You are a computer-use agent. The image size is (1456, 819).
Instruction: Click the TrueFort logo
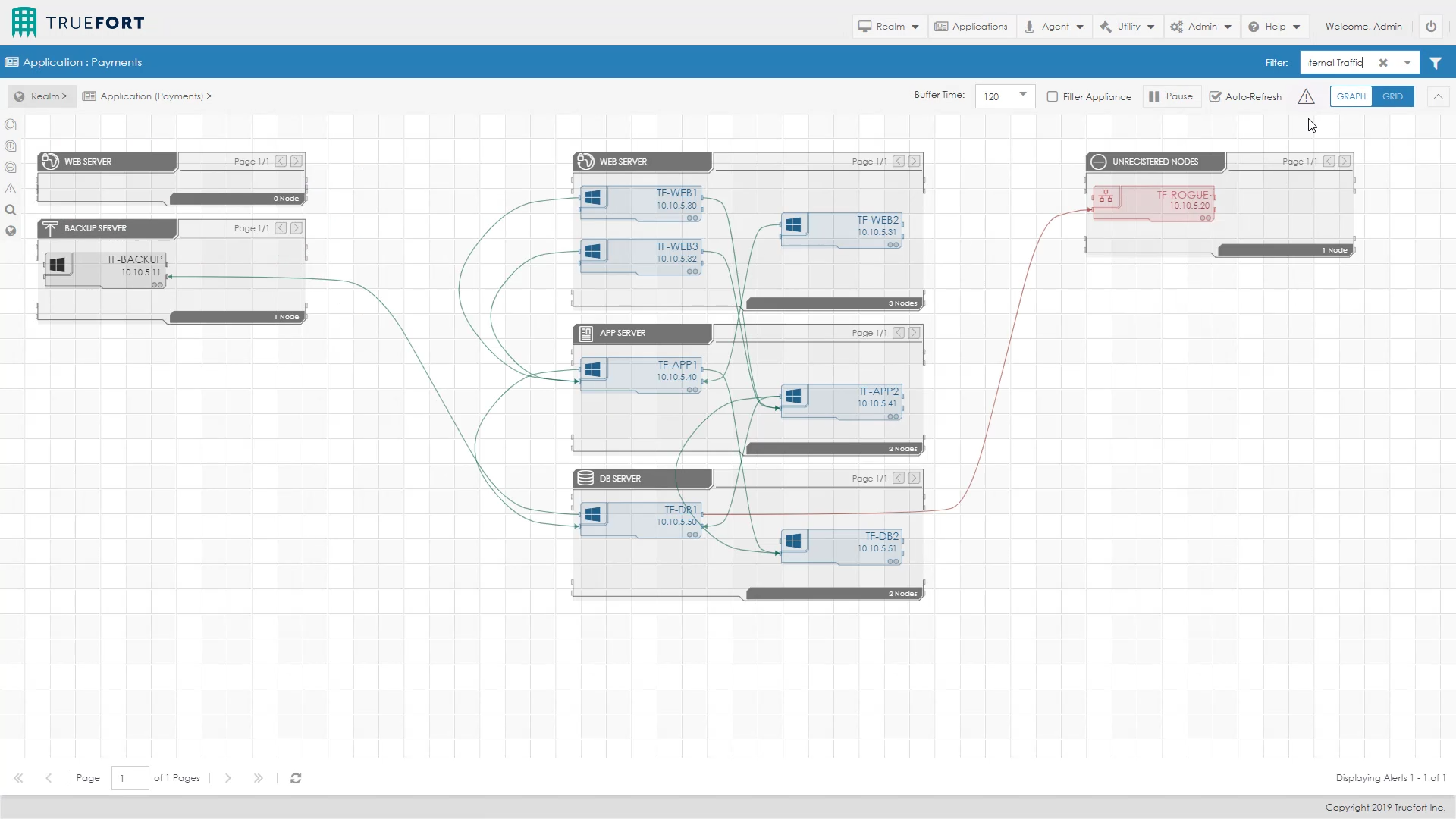[x=78, y=23]
